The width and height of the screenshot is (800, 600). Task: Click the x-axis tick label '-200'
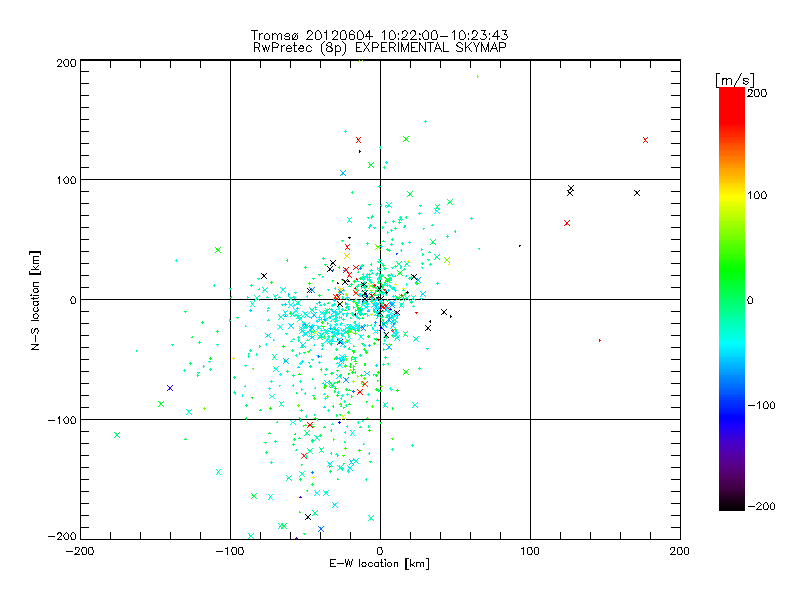(80, 551)
